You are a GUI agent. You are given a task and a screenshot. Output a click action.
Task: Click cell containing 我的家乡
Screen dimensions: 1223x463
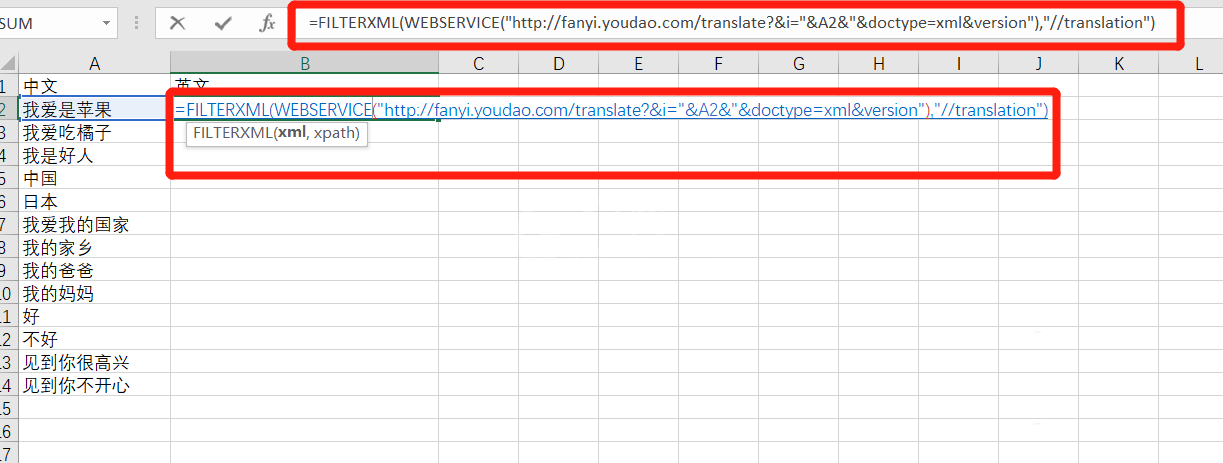coord(95,247)
